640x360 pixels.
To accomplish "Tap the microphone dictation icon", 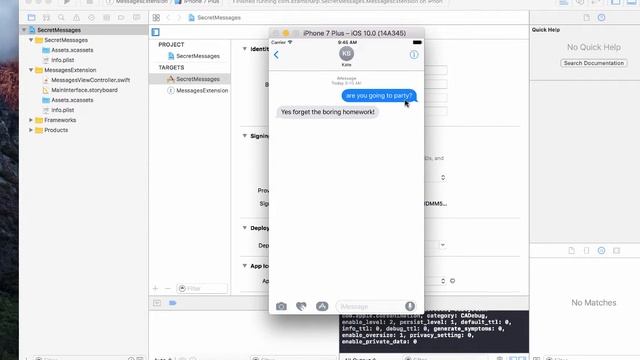I will (x=410, y=306).
